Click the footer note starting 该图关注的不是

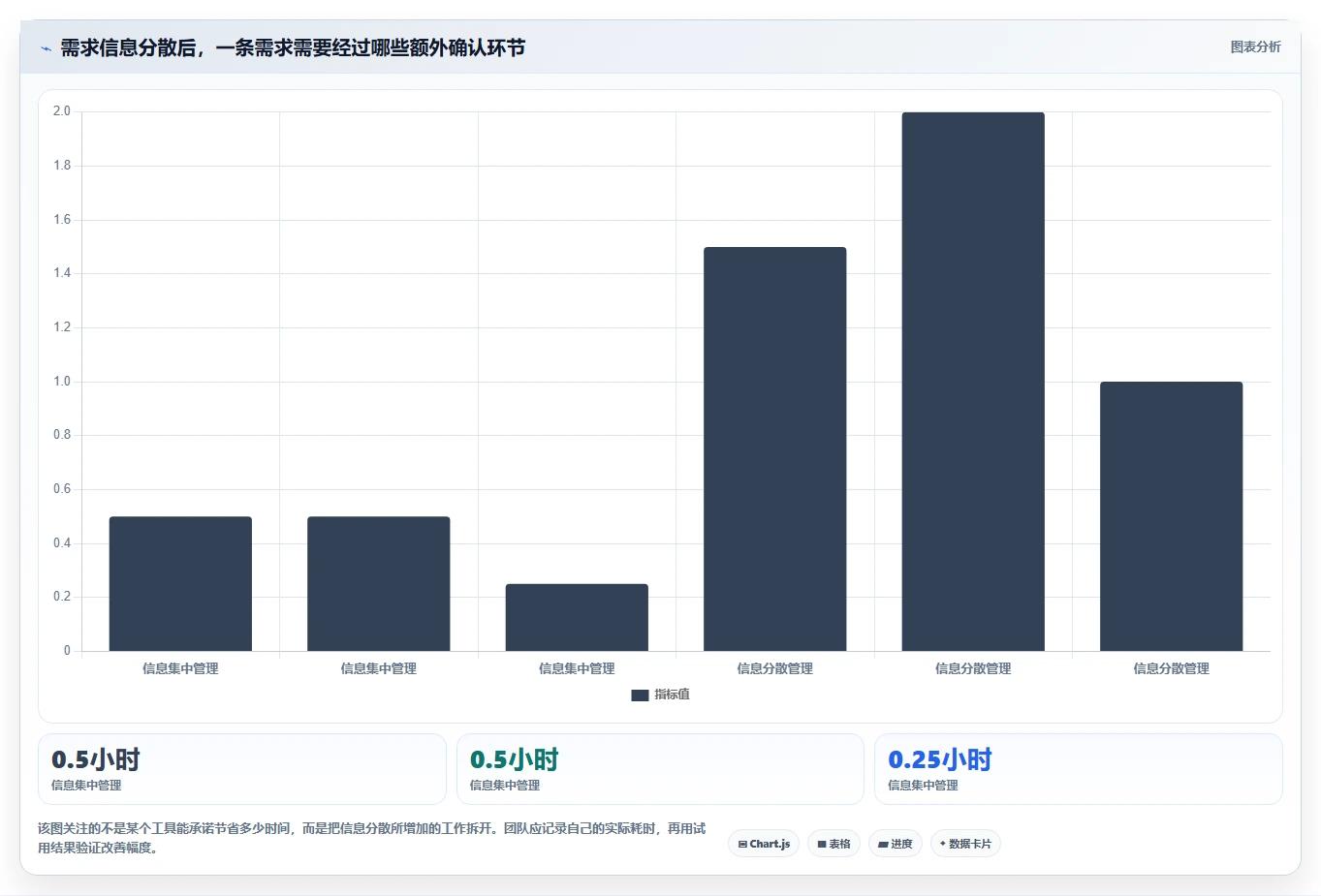tap(371, 838)
